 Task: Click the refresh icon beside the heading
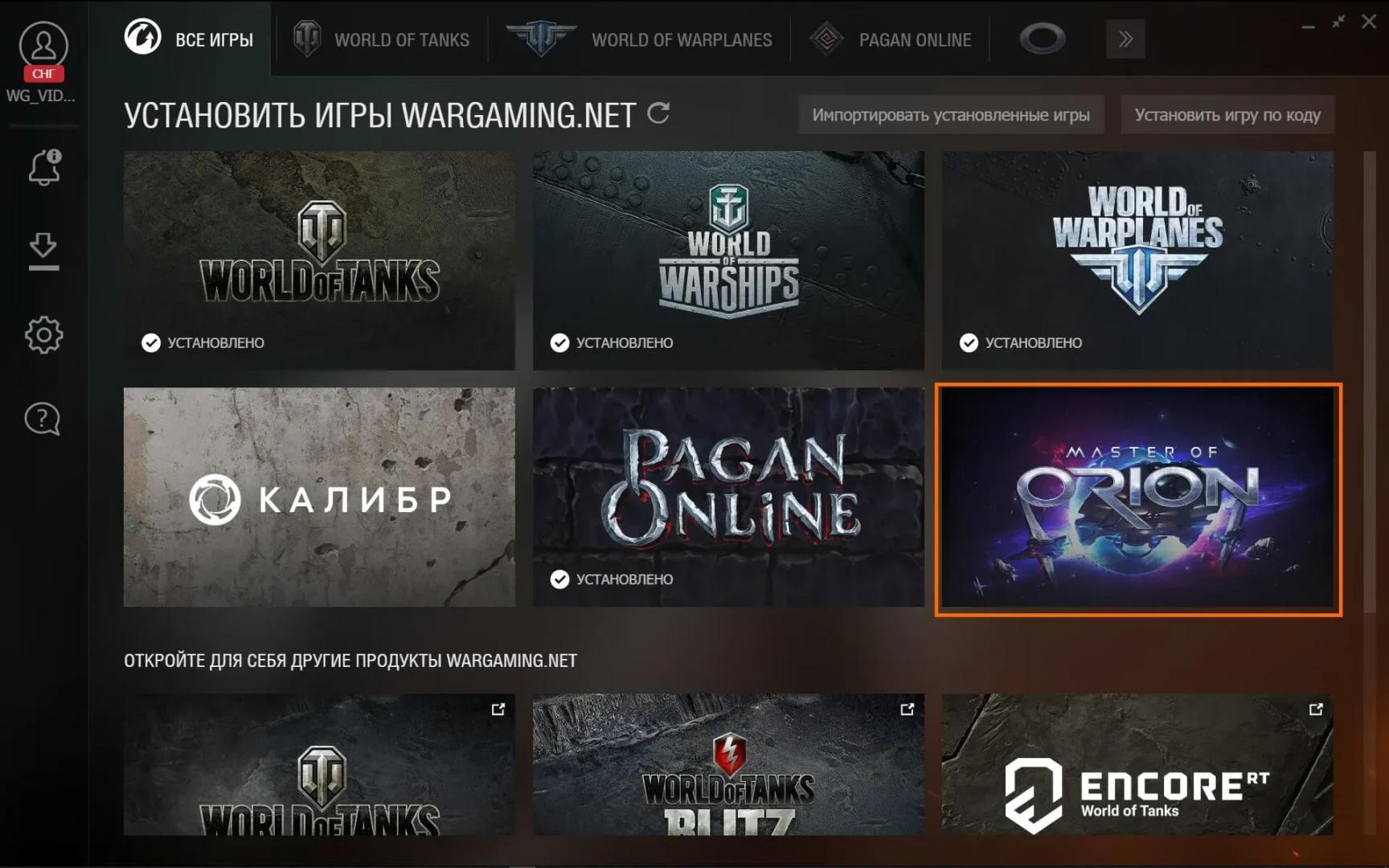click(658, 114)
